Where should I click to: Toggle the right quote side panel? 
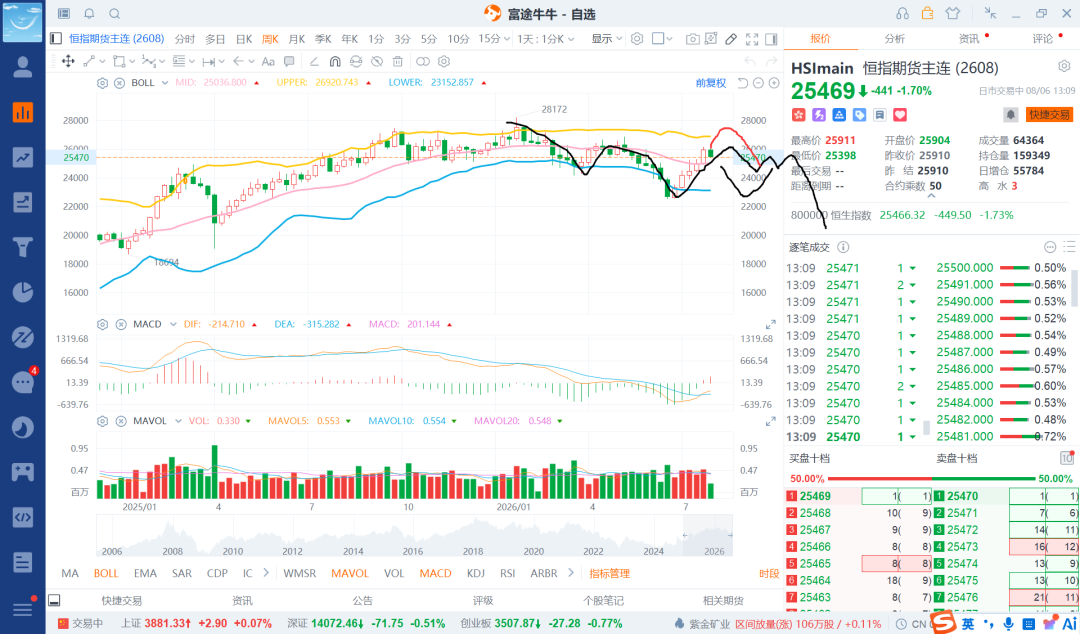pos(771,39)
